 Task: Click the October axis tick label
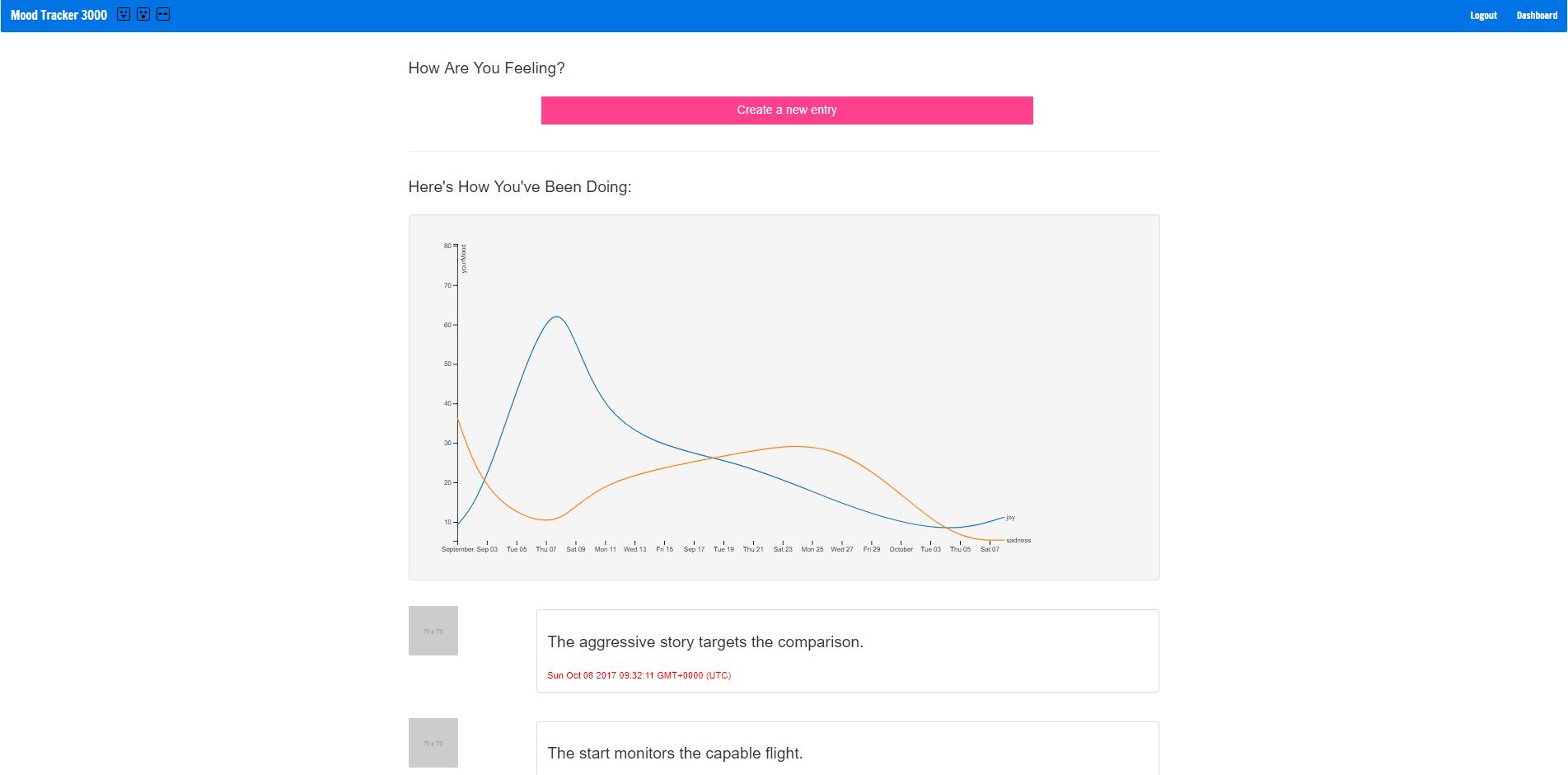click(x=901, y=549)
